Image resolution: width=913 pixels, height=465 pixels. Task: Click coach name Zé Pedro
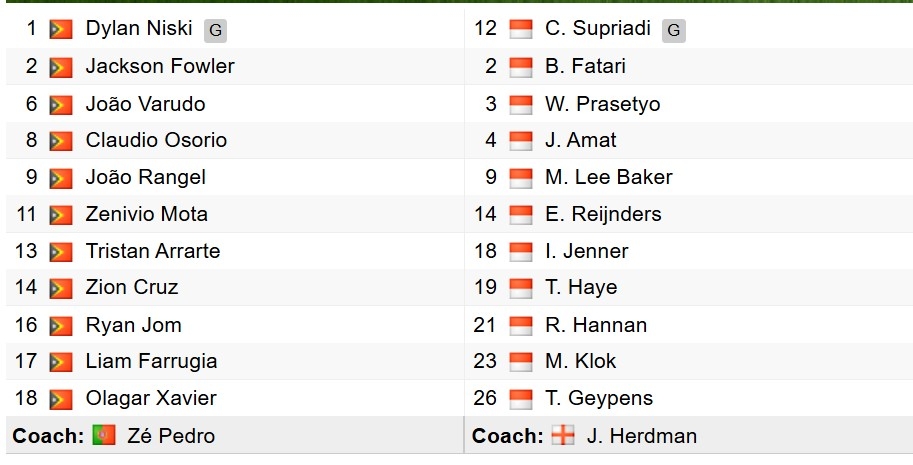coord(171,436)
